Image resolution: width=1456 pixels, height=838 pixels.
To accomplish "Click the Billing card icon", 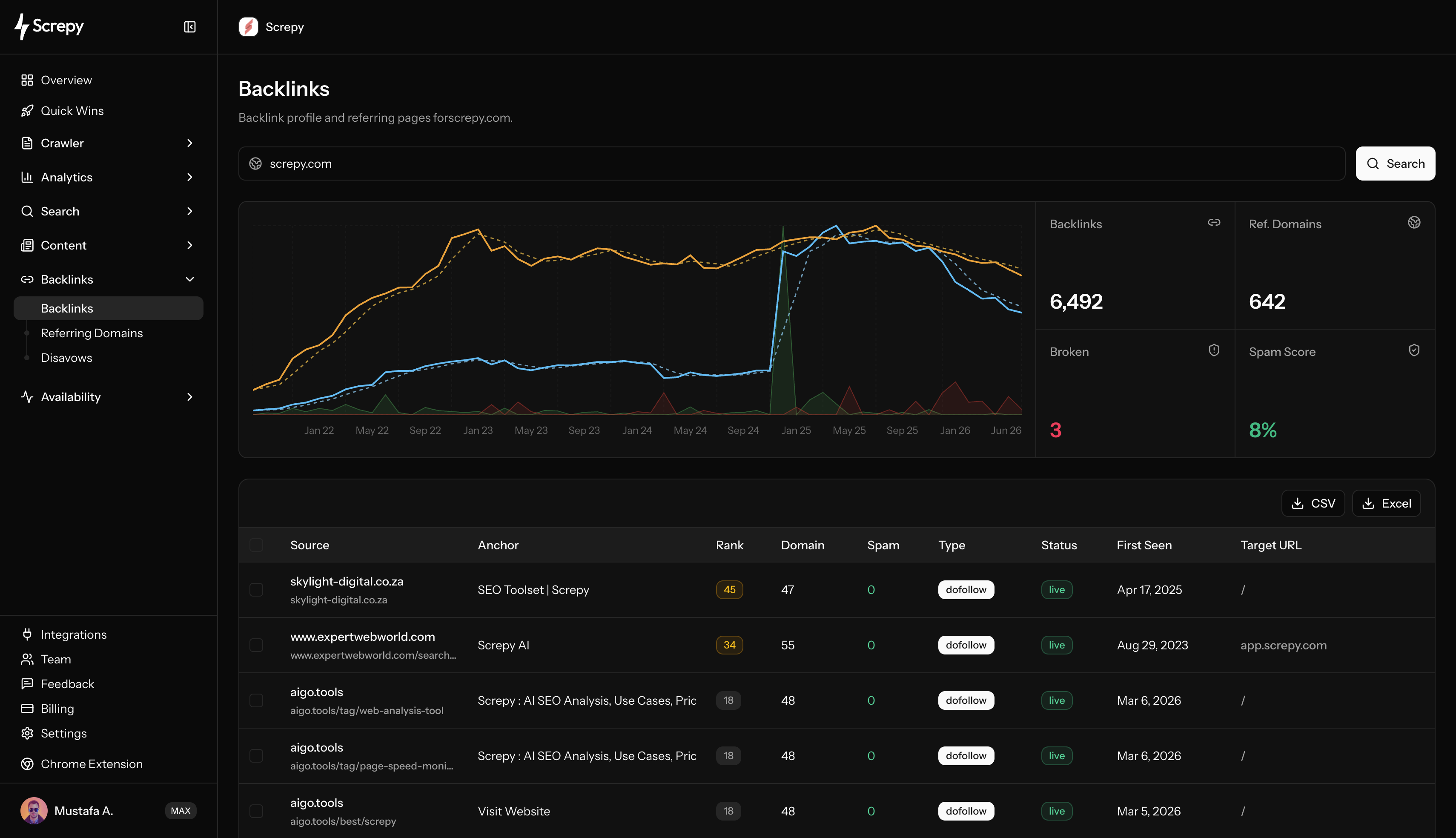I will click(27, 709).
